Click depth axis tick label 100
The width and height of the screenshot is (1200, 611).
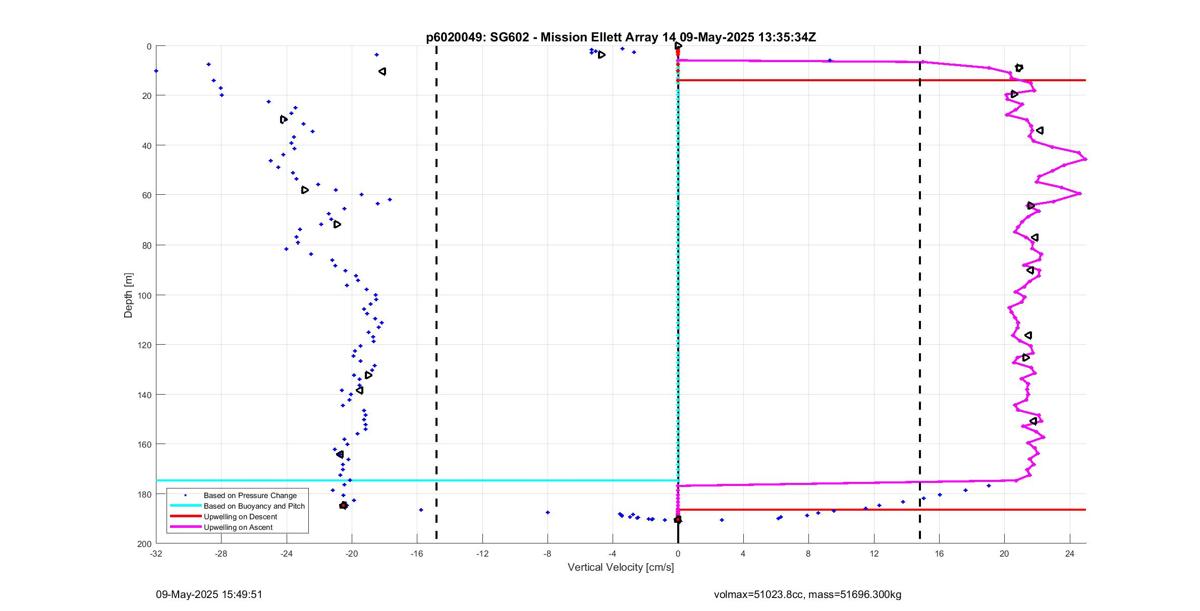tap(144, 295)
